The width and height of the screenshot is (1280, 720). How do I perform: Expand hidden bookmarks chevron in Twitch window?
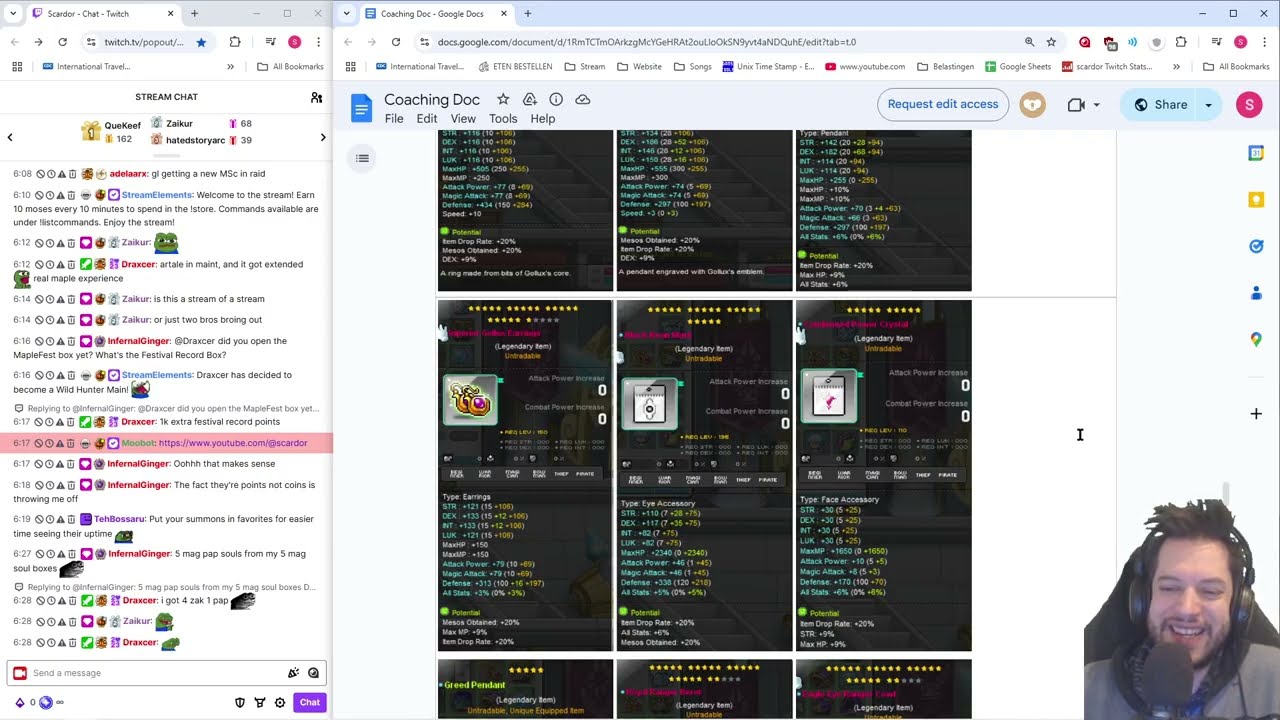pos(230,67)
